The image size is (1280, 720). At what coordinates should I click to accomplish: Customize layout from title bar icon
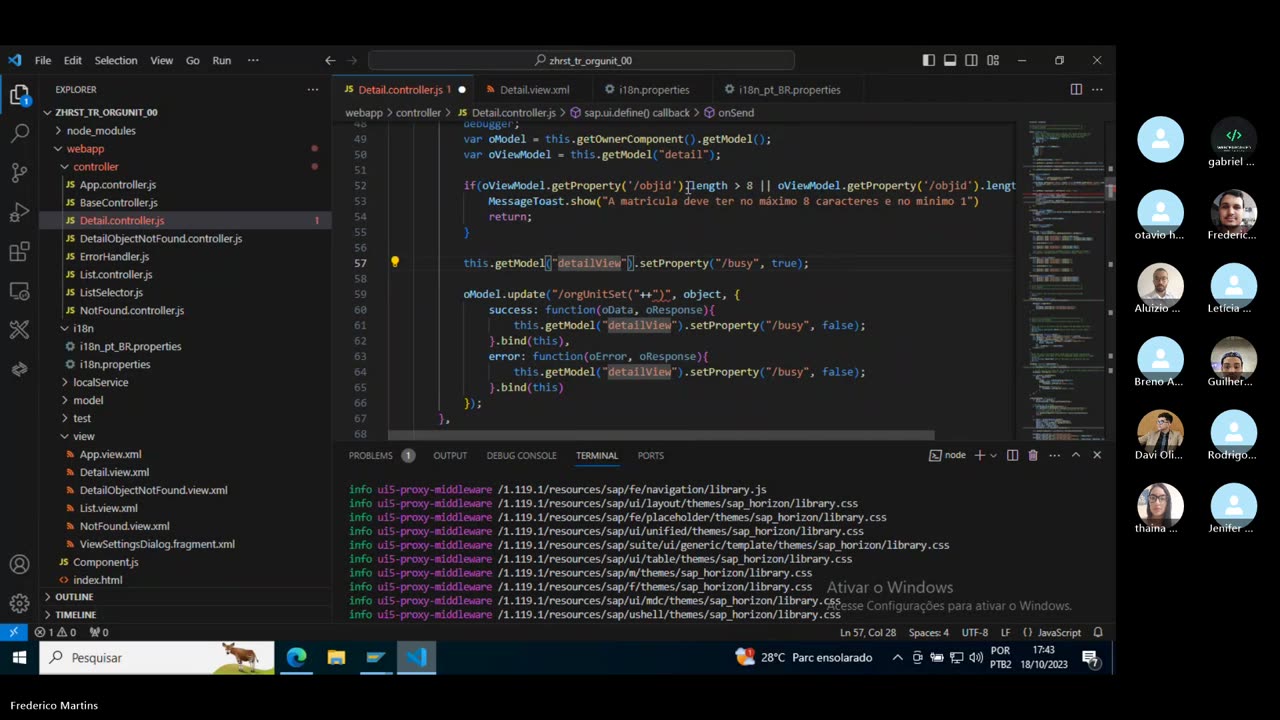click(992, 60)
